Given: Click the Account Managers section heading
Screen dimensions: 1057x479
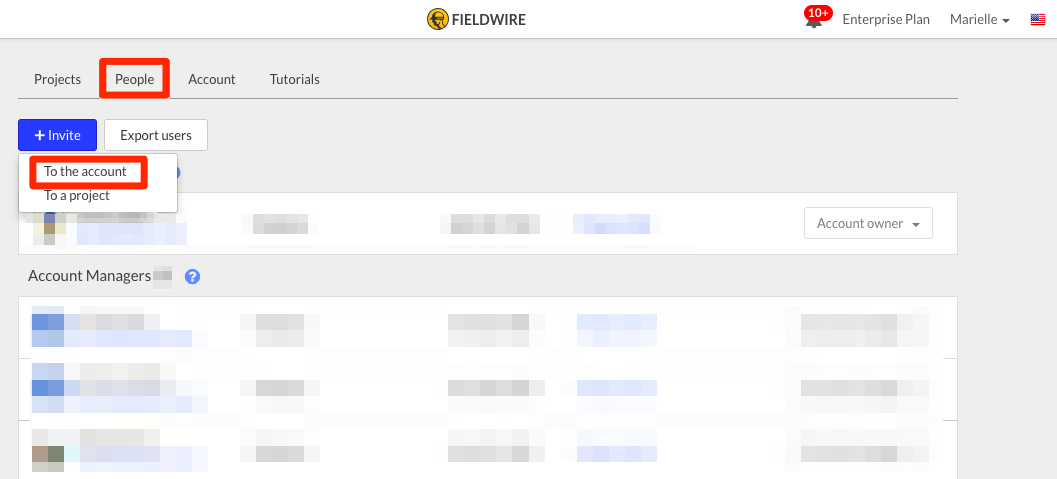Looking at the screenshot, I should coord(90,276).
